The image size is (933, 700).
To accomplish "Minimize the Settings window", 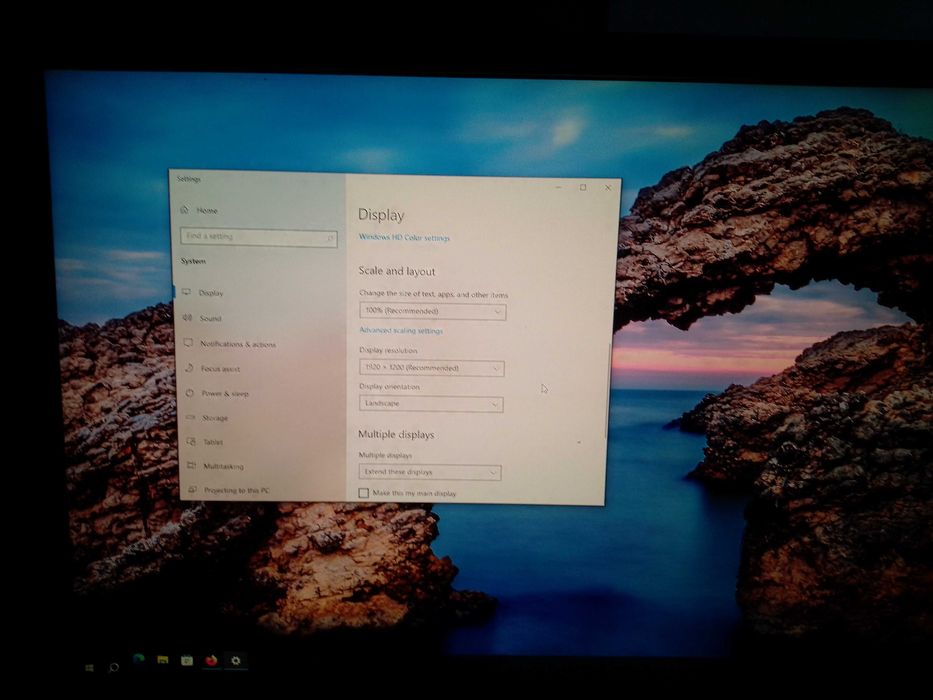I will (x=558, y=186).
